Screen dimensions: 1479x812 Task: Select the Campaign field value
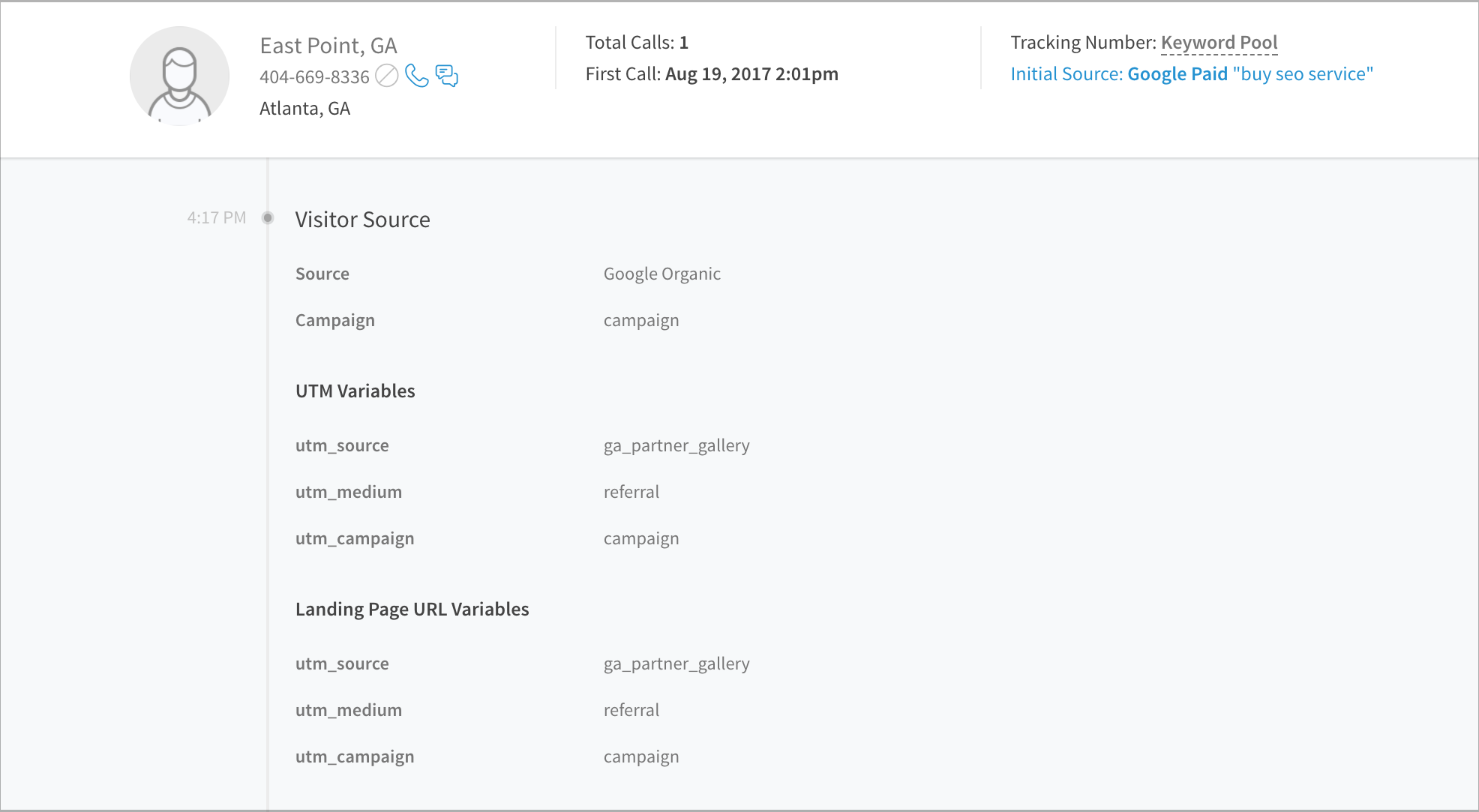pos(642,320)
